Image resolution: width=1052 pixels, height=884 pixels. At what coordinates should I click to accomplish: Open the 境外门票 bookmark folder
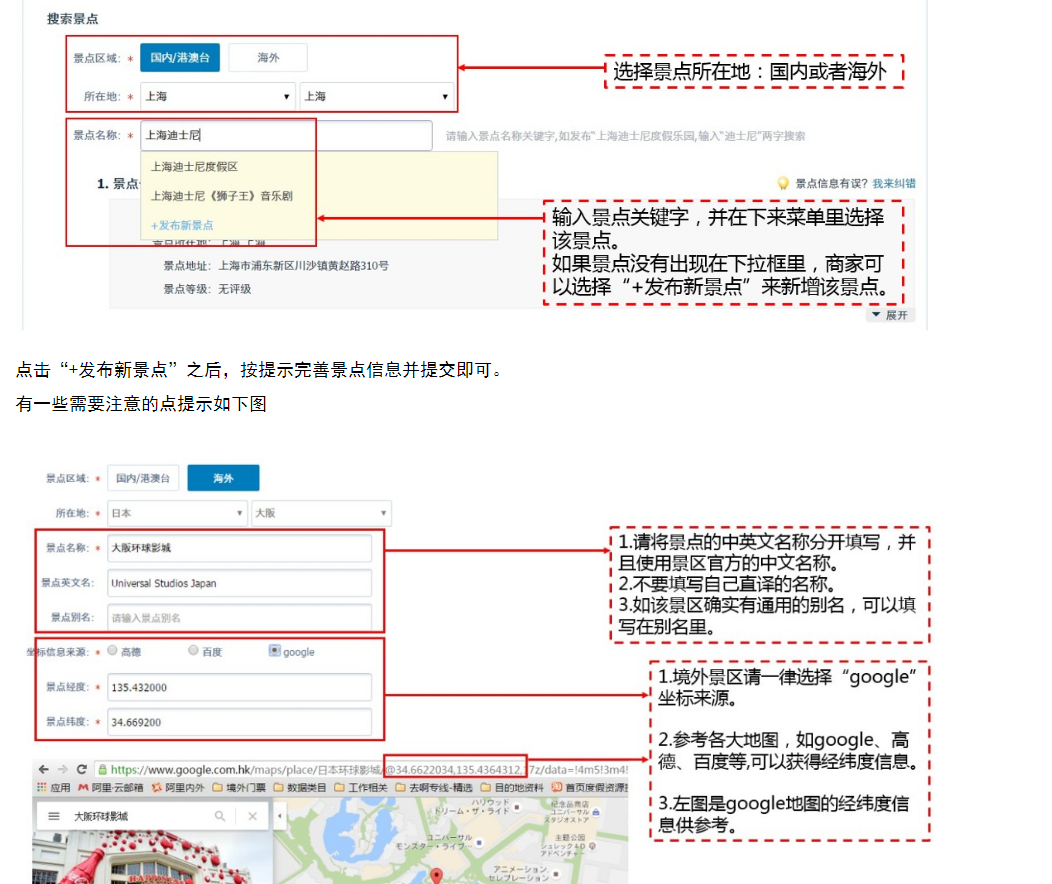(x=239, y=787)
